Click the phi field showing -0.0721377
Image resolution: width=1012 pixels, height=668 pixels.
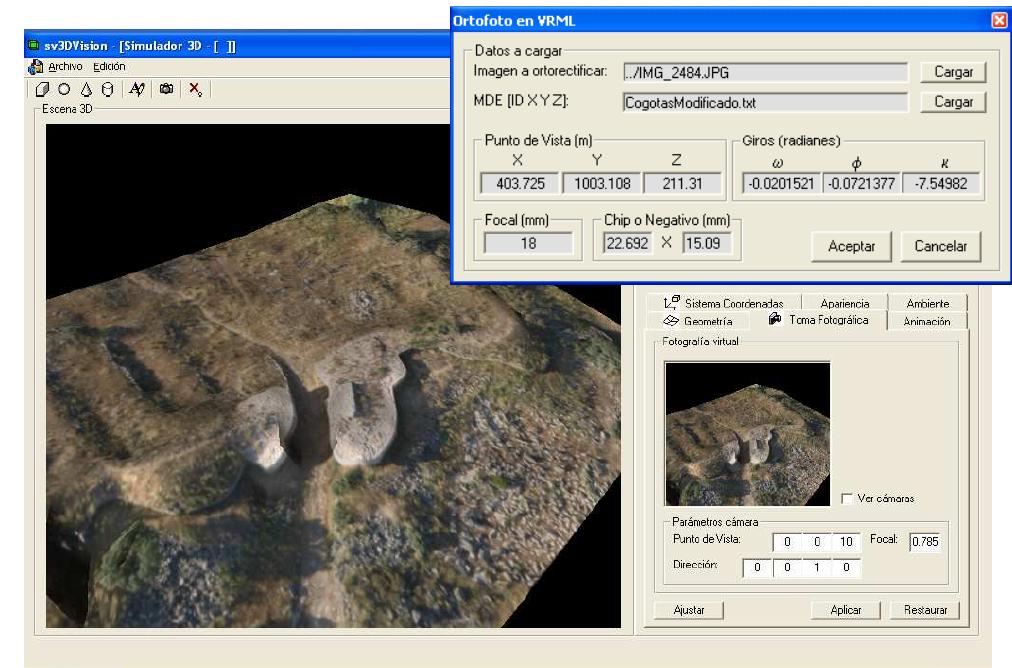click(x=862, y=183)
